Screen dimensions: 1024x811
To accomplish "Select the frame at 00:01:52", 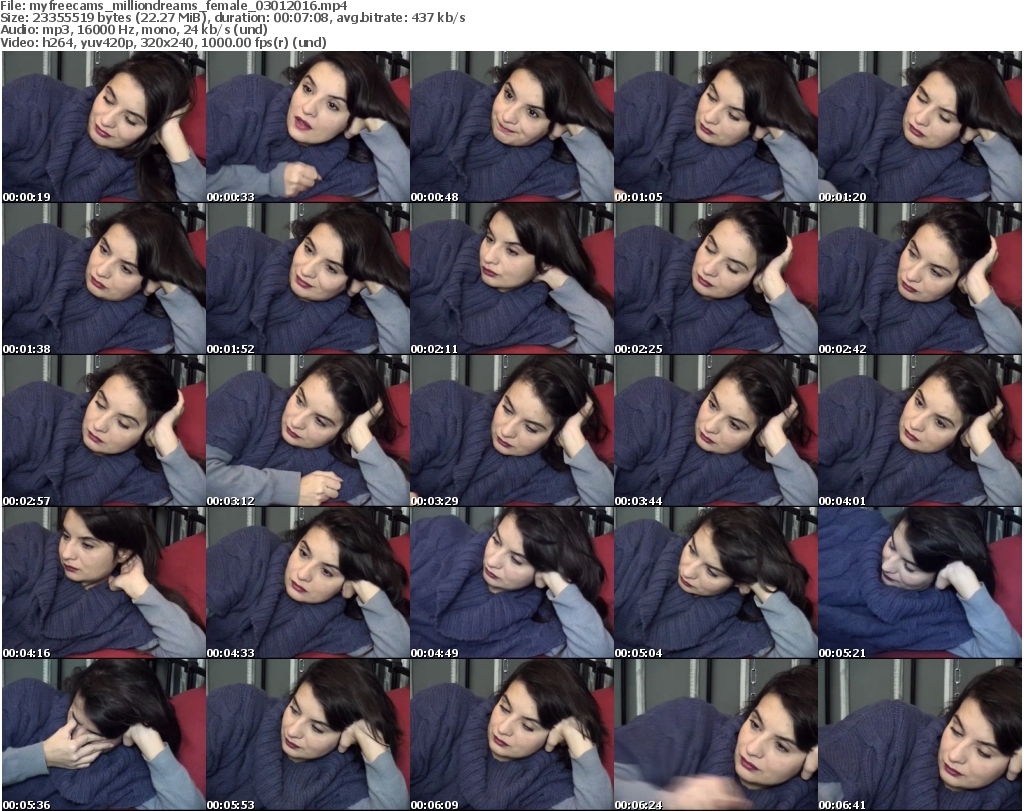I will pyautogui.click(x=308, y=279).
